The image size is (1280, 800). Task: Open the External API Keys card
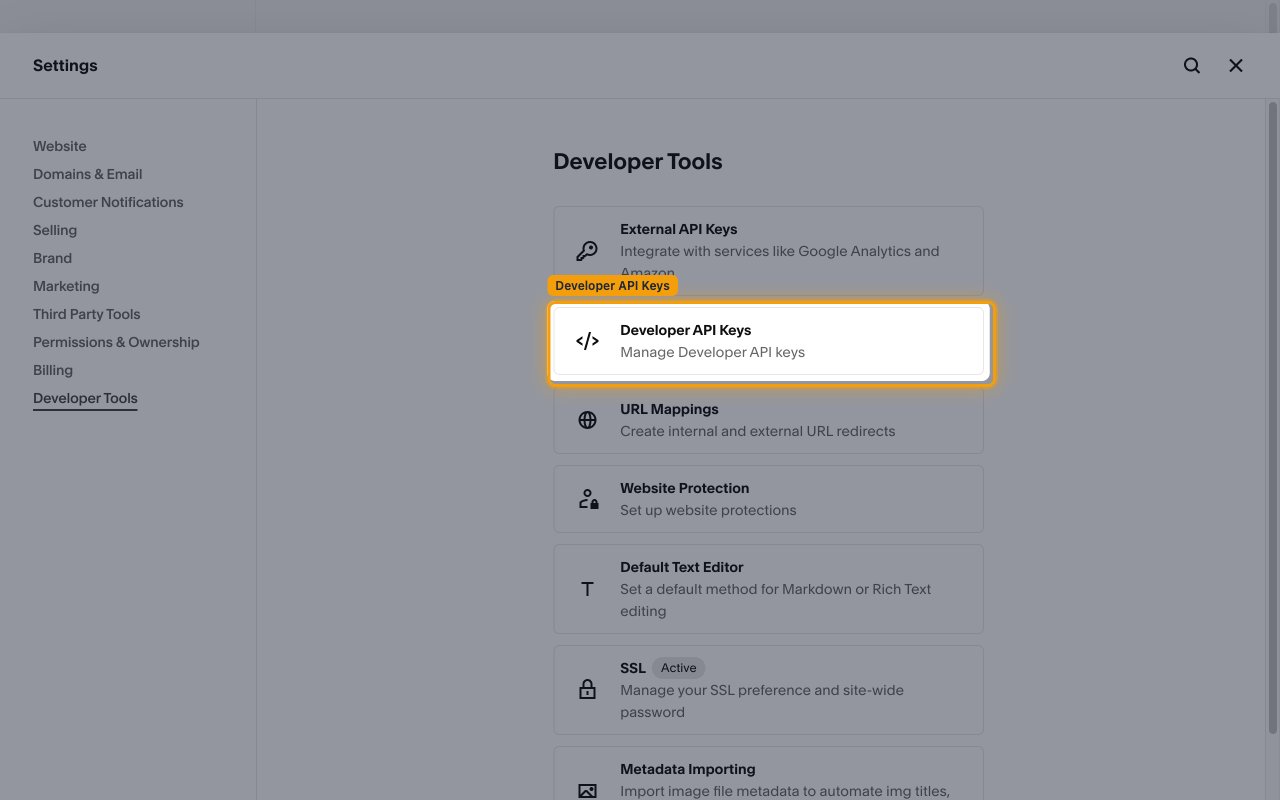[768, 251]
